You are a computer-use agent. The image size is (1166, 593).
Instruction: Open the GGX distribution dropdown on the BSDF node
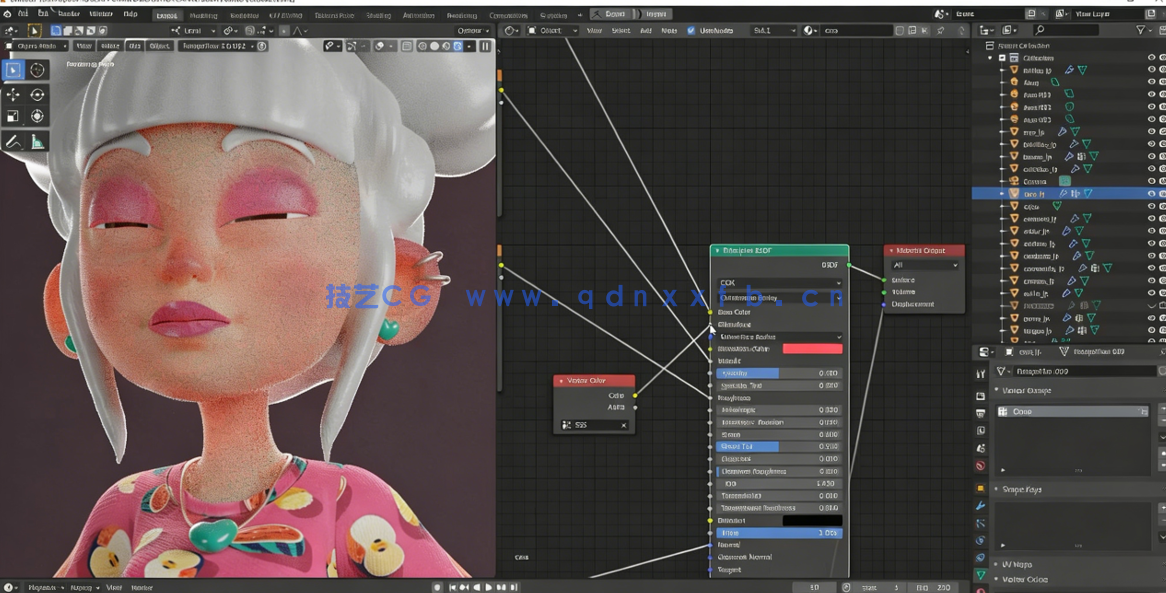pos(780,282)
